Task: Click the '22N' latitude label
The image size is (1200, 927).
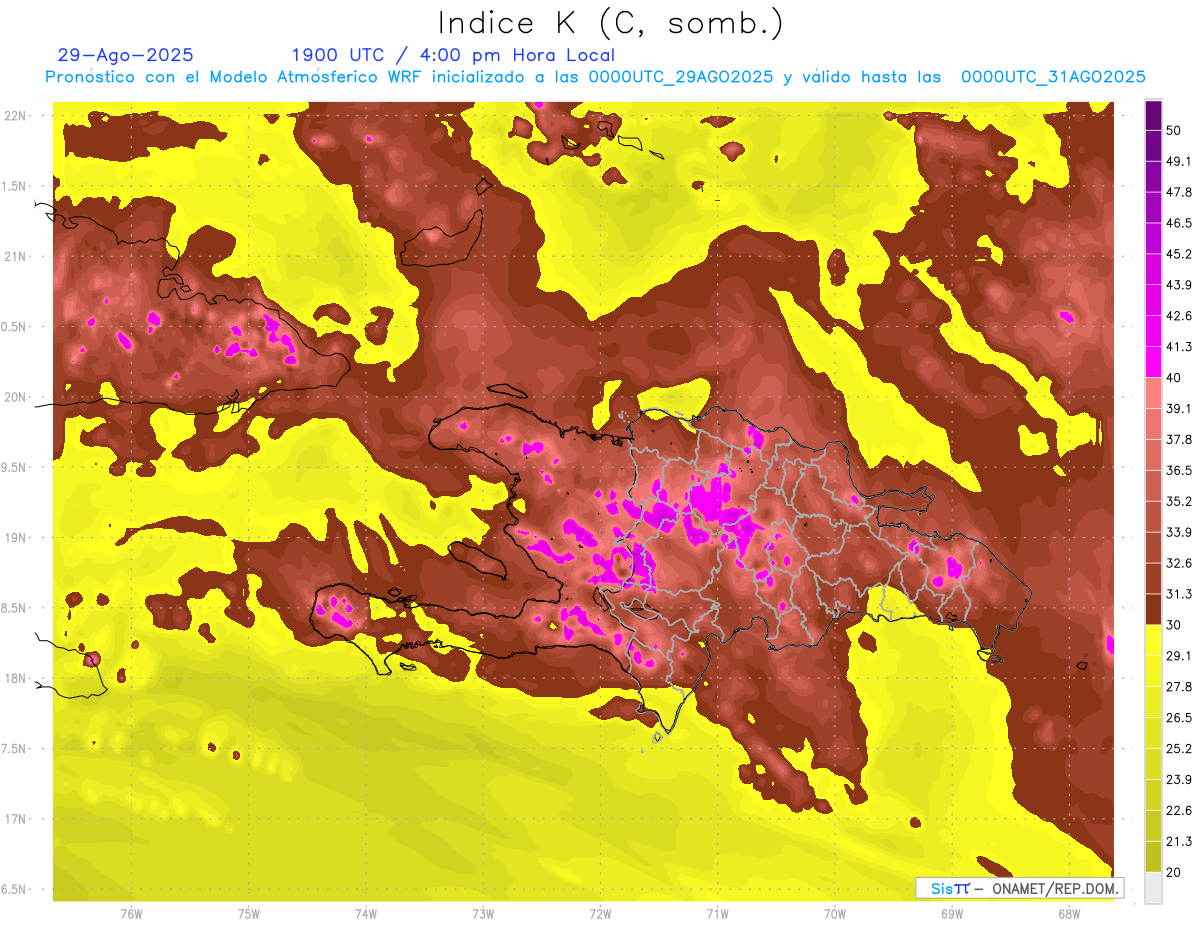Action: click(14, 116)
